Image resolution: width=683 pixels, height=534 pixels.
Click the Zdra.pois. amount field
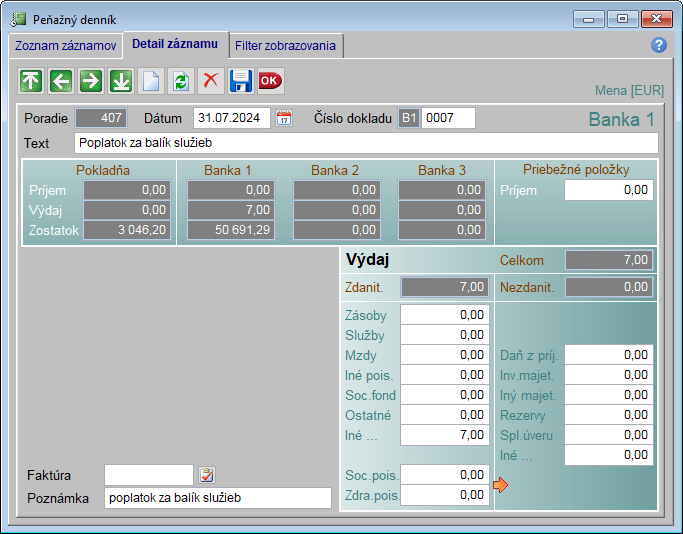[445, 495]
